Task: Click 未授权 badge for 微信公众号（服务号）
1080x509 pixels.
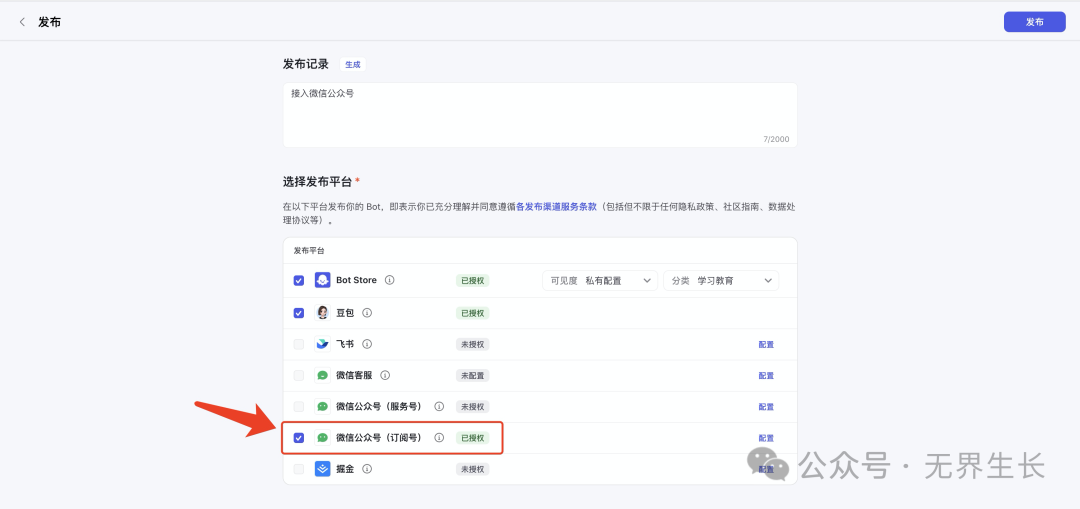Action: (472, 406)
